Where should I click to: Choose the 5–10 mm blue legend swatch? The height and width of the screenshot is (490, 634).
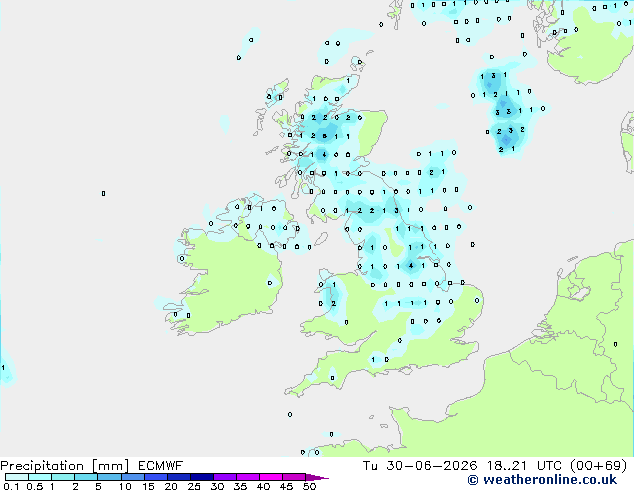[x=109, y=477]
